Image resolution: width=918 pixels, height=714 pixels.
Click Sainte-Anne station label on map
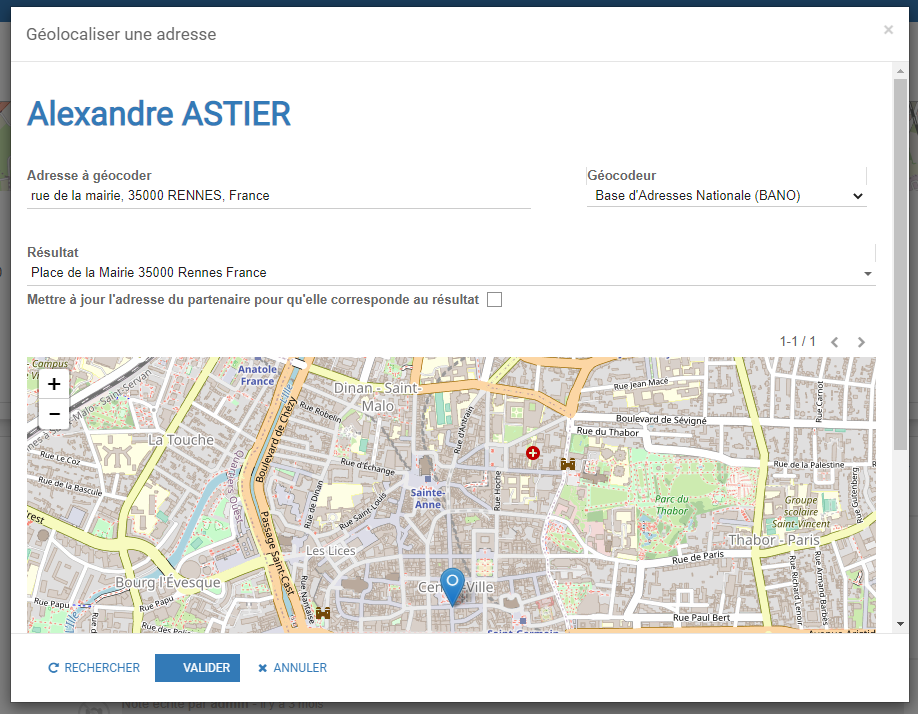click(427, 499)
